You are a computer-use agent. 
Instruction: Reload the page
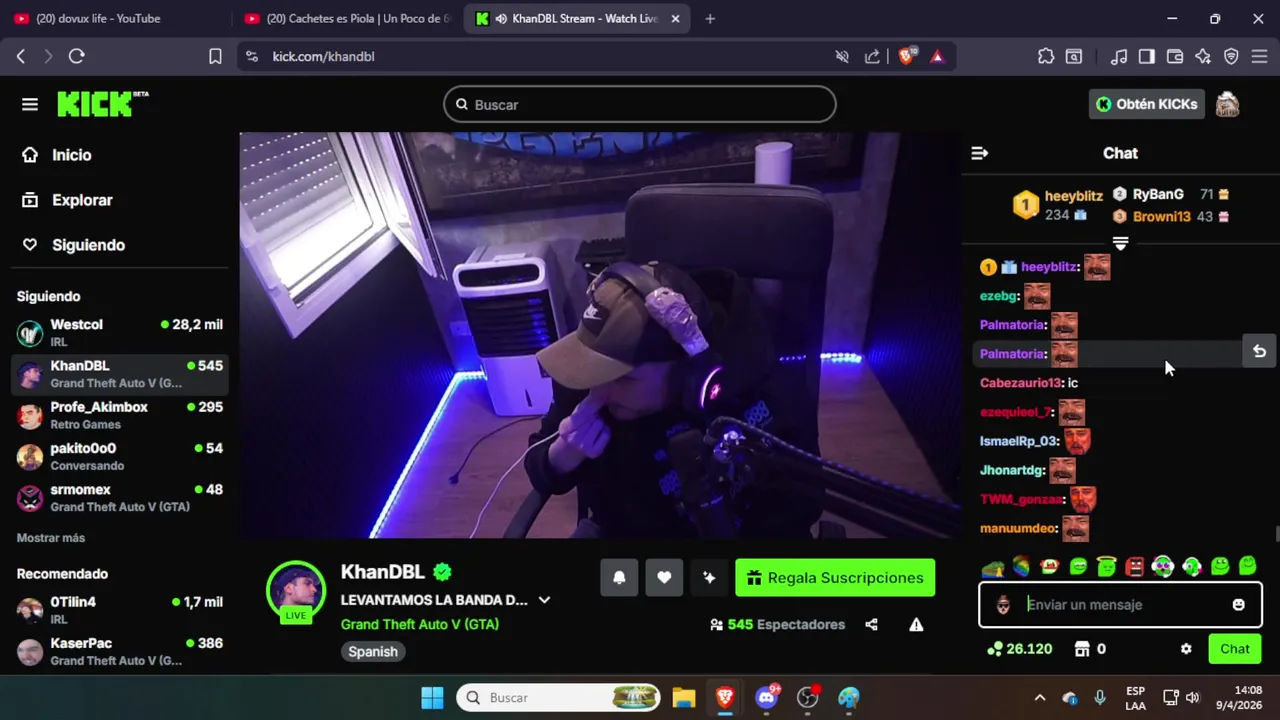(76, 57)
